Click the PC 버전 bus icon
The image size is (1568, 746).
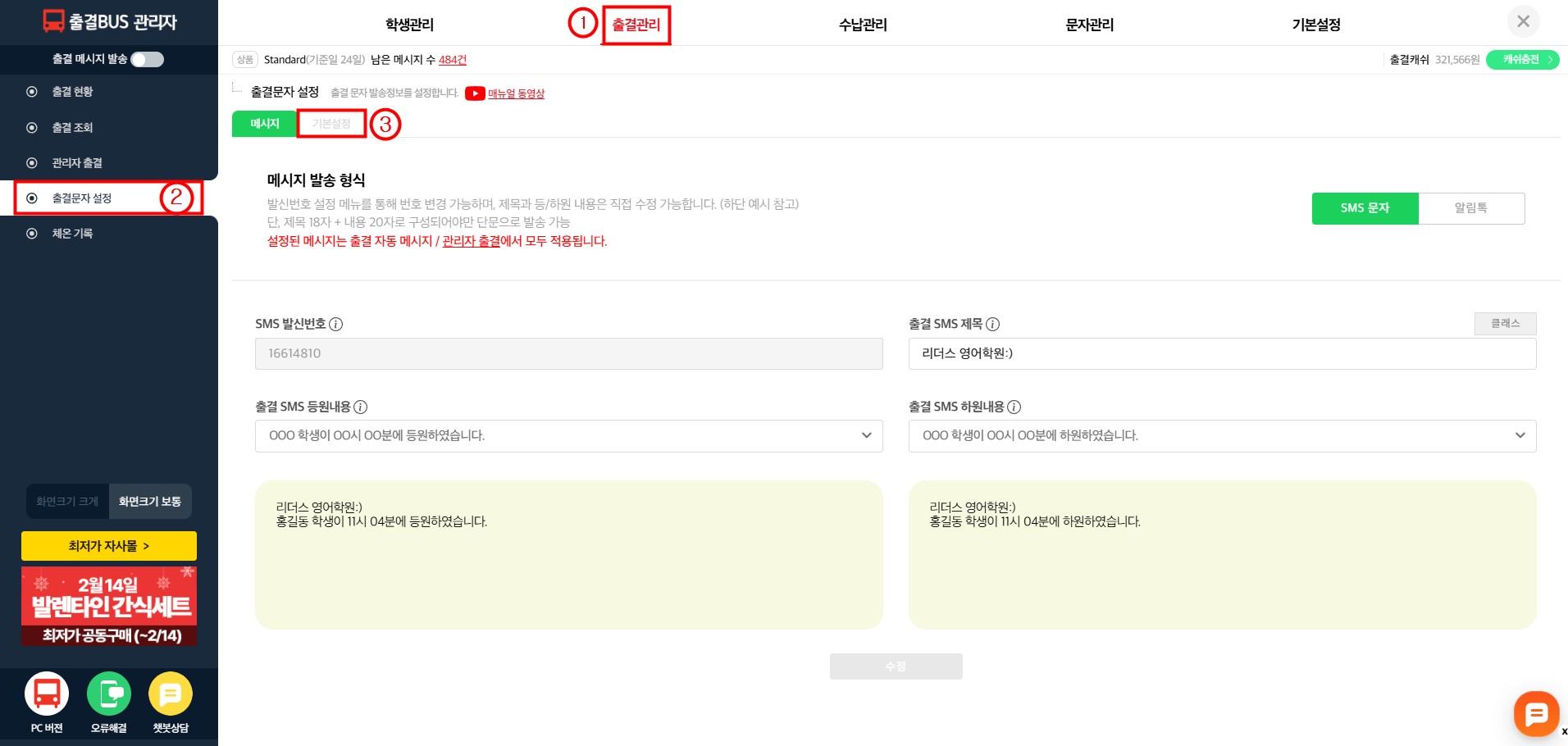pos(47,694)
